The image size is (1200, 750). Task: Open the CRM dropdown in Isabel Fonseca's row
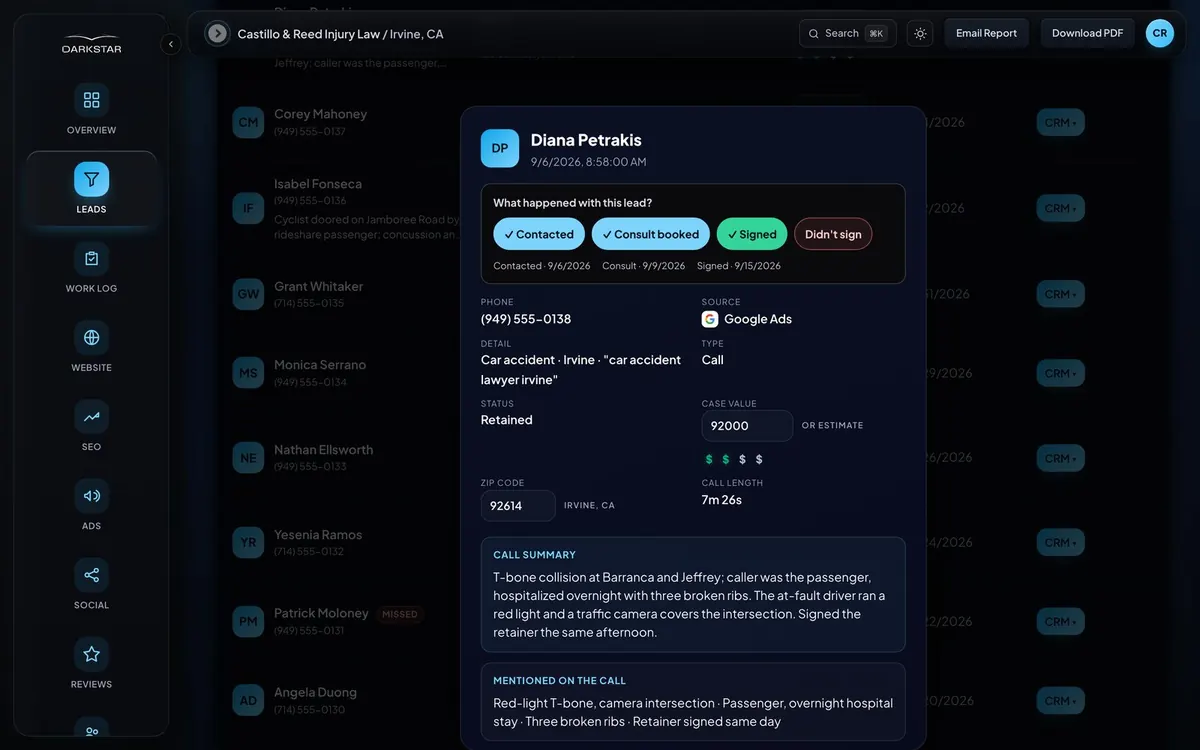(1061, 208)
